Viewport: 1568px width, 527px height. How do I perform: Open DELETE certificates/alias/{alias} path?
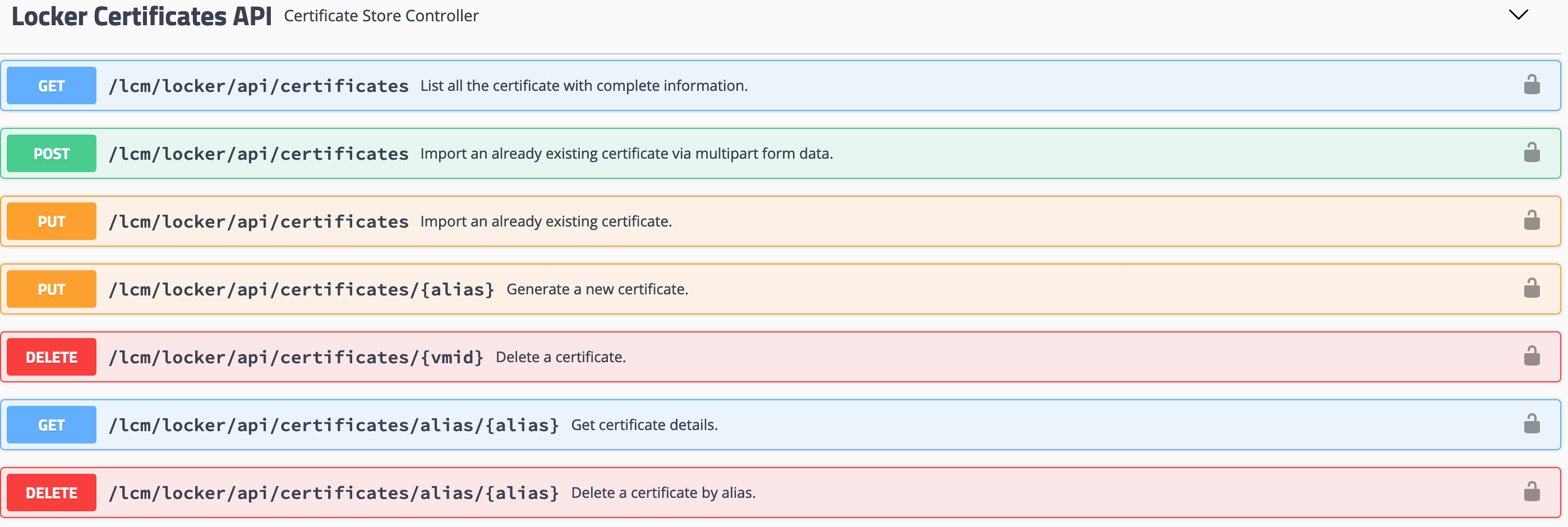[334, 493]
